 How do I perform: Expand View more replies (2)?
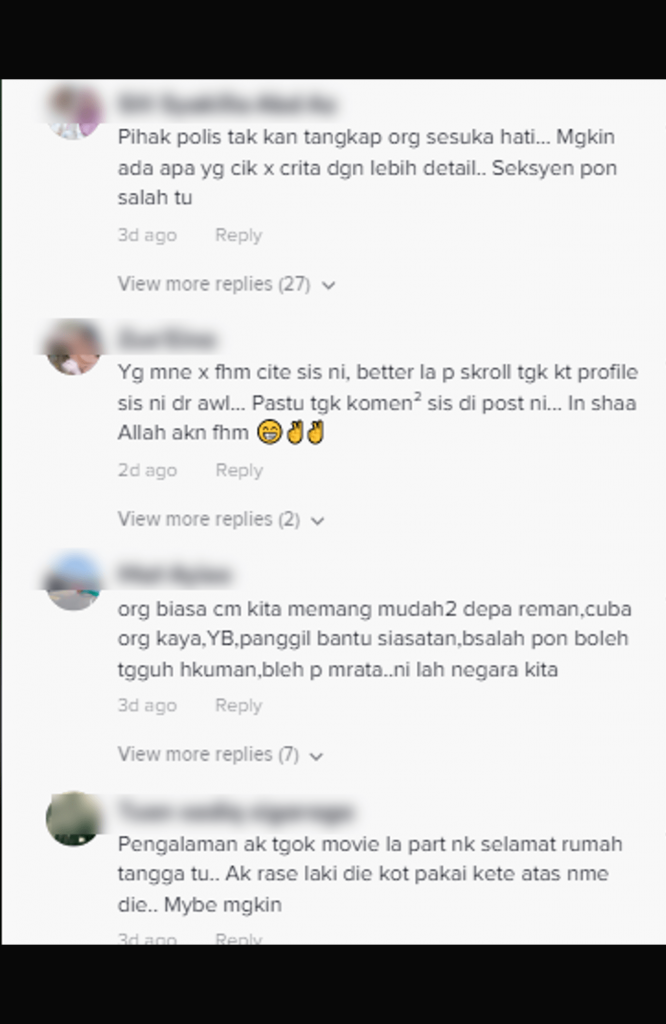(x=221, y=519)
